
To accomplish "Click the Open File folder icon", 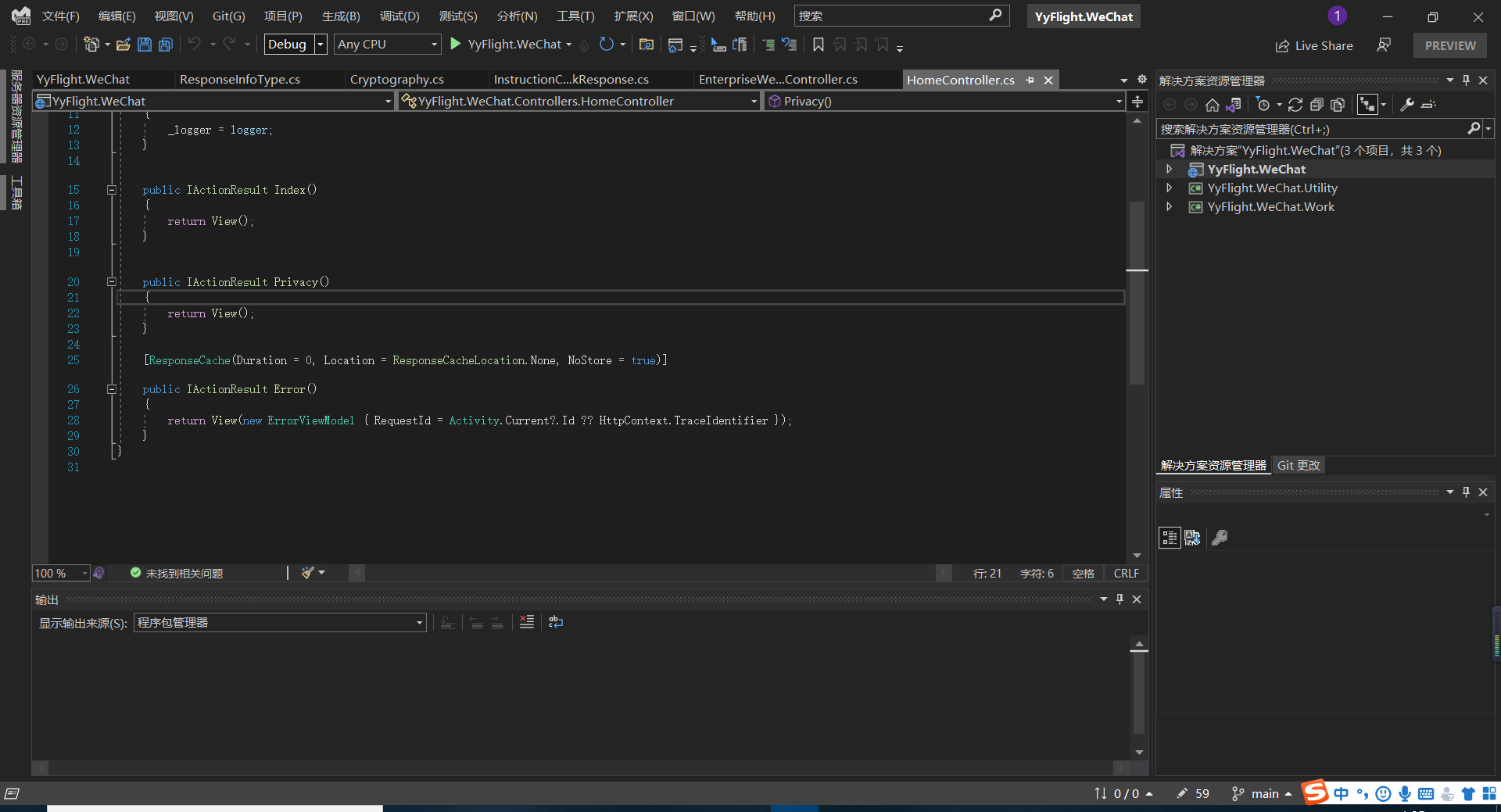I will 123,45.
